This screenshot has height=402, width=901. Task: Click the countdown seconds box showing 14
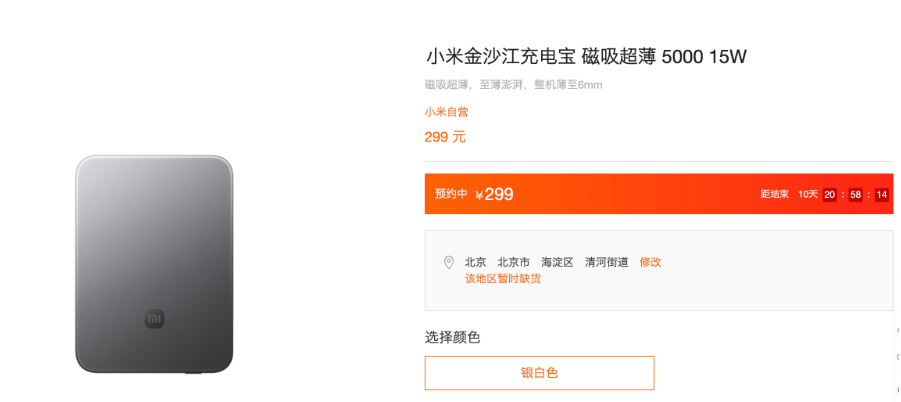(x=882, y=194)
